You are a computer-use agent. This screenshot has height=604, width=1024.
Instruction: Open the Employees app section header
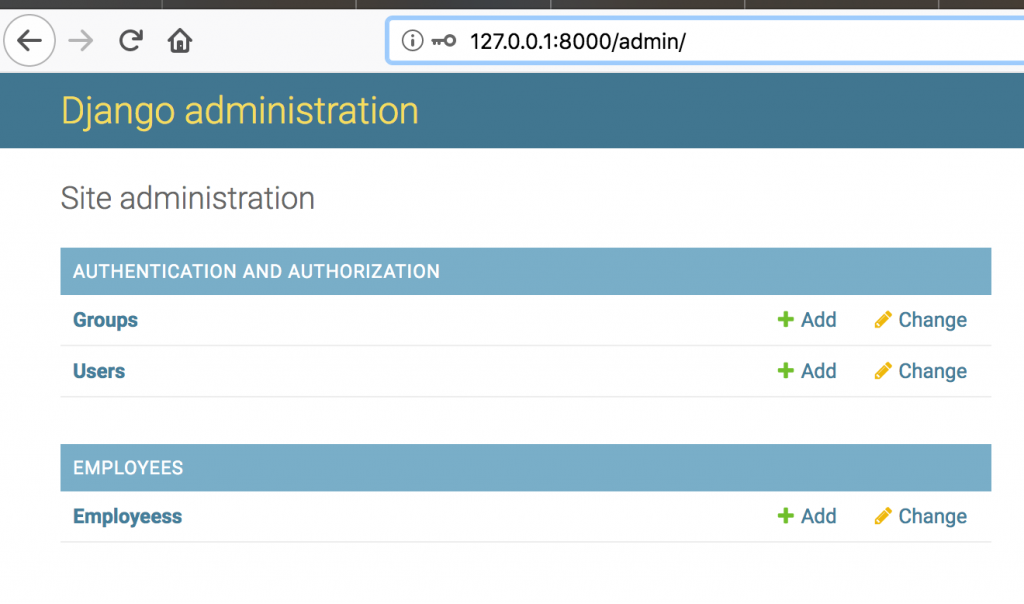pyautogui.click(x=128, y=468)
